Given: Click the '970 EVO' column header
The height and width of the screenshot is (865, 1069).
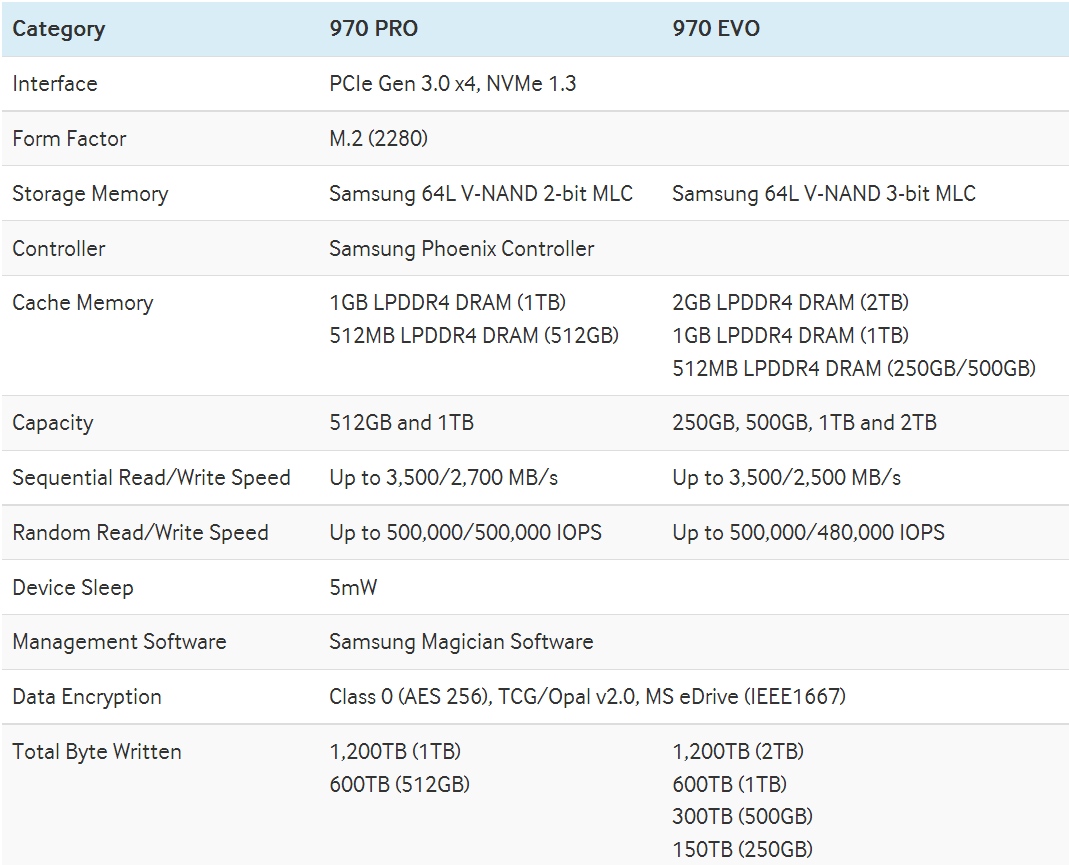Looking at the screenshot, I should (x=716, y=29).
